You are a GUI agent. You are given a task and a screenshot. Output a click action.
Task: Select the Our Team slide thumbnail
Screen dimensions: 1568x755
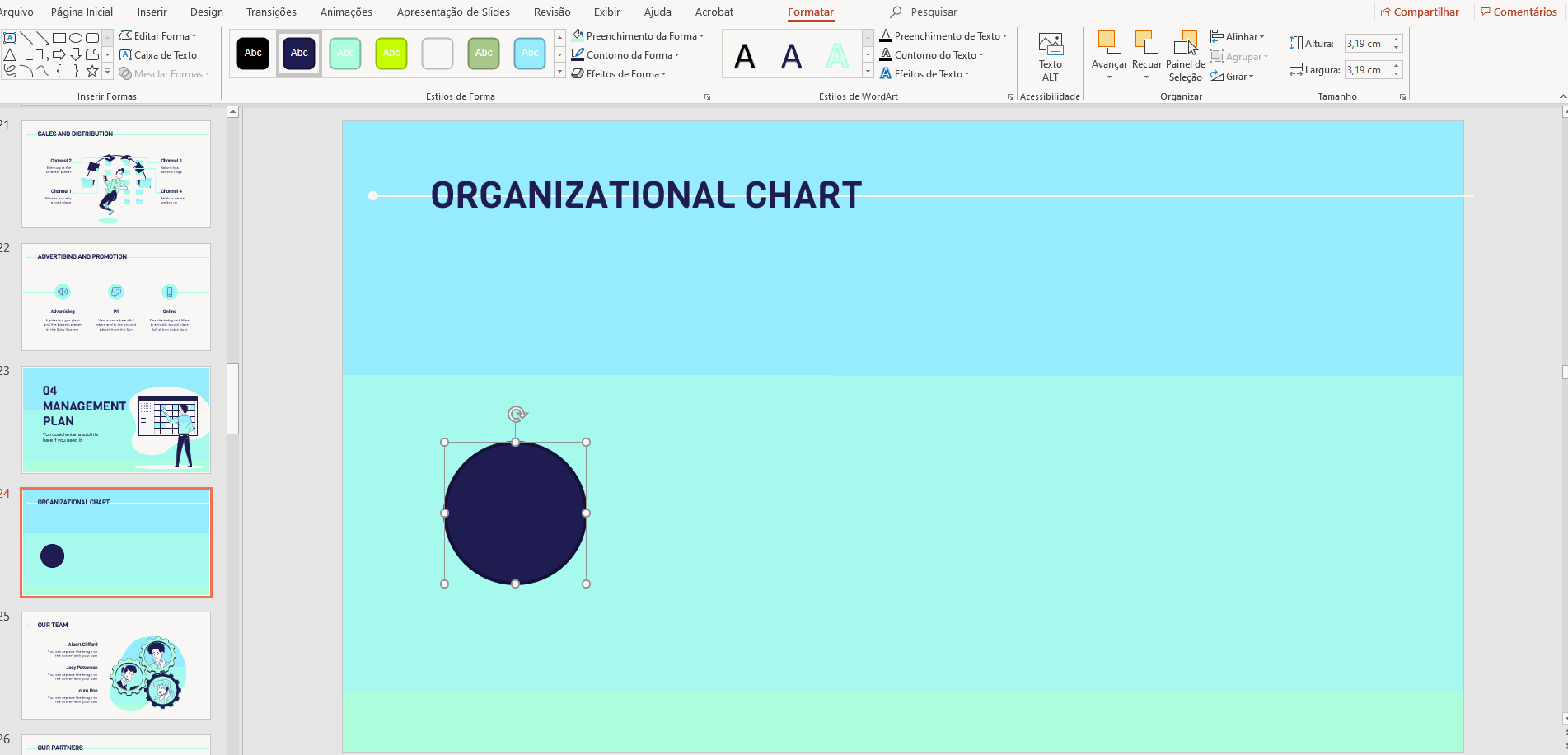[x=116, y=666]
